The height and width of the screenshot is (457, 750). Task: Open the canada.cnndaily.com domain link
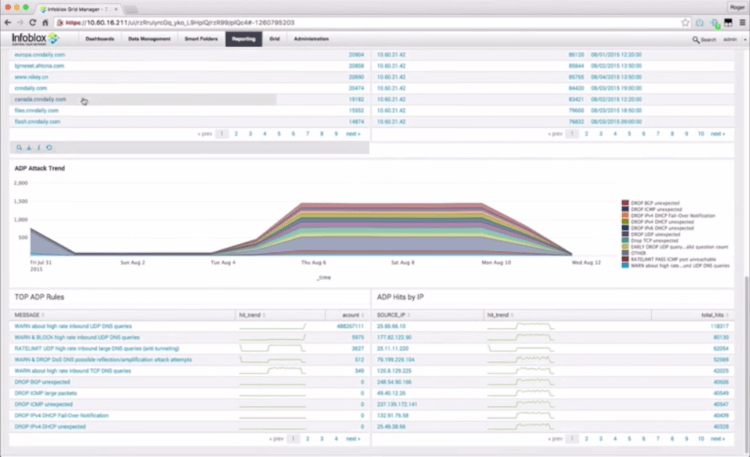coord(38,99)
